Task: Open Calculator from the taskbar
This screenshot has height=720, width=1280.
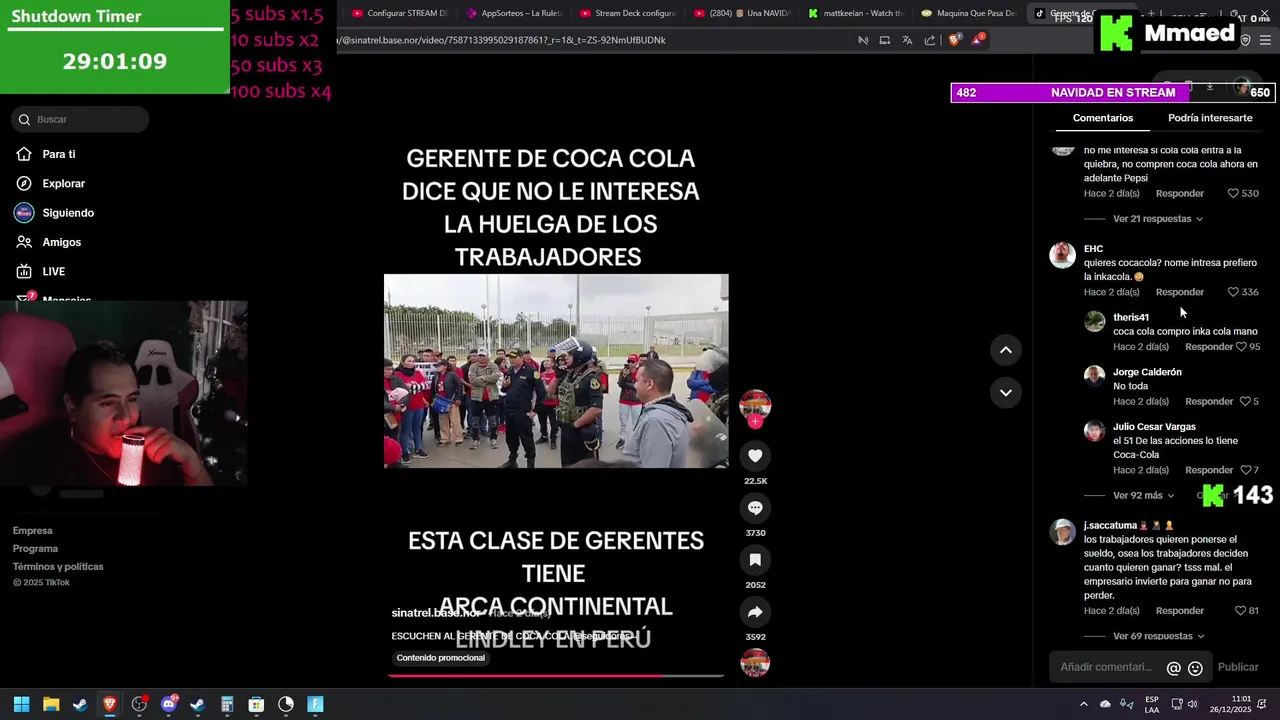Action: tap(227, 704)
